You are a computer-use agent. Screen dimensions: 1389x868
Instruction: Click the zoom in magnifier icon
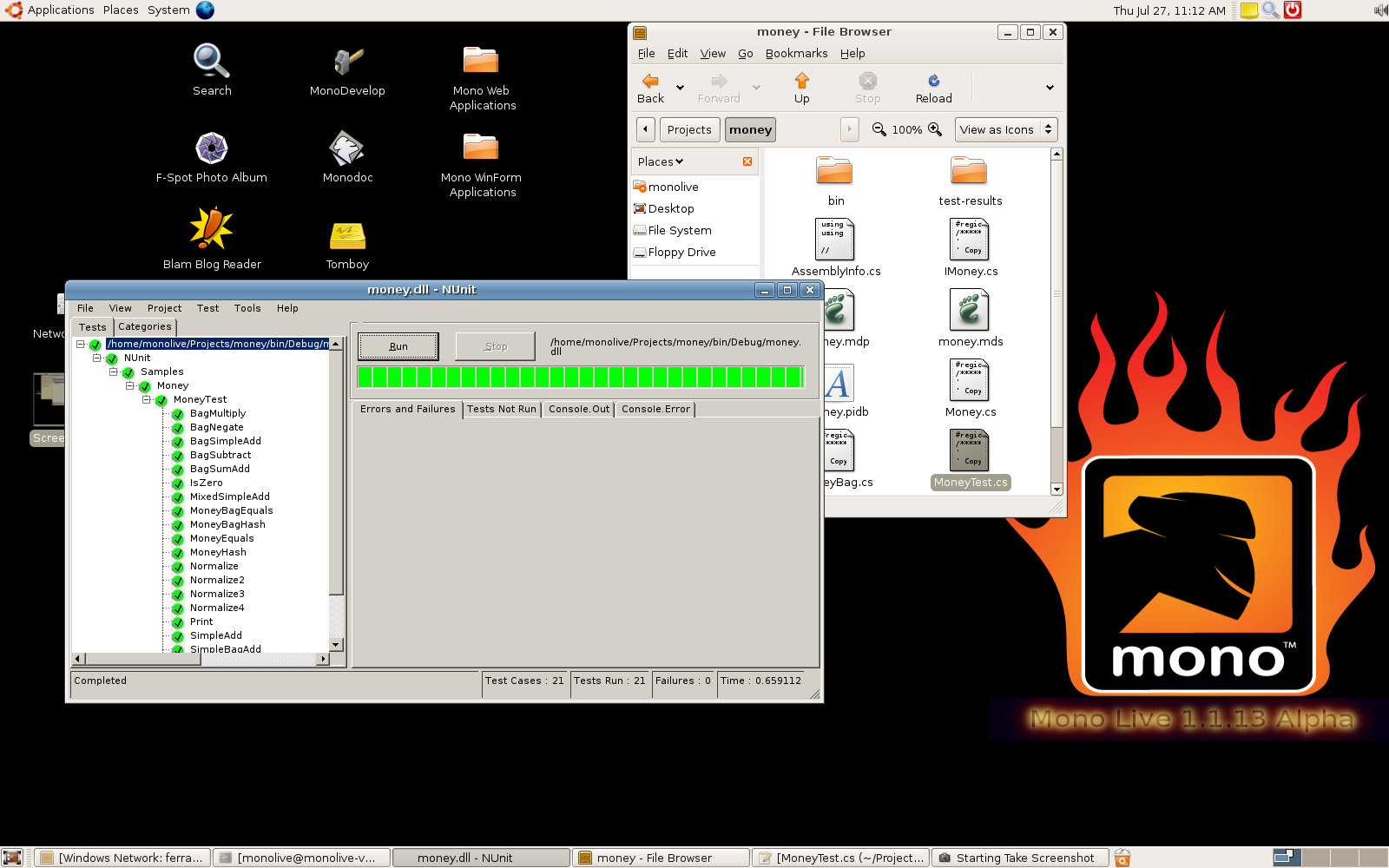point(935,129)
